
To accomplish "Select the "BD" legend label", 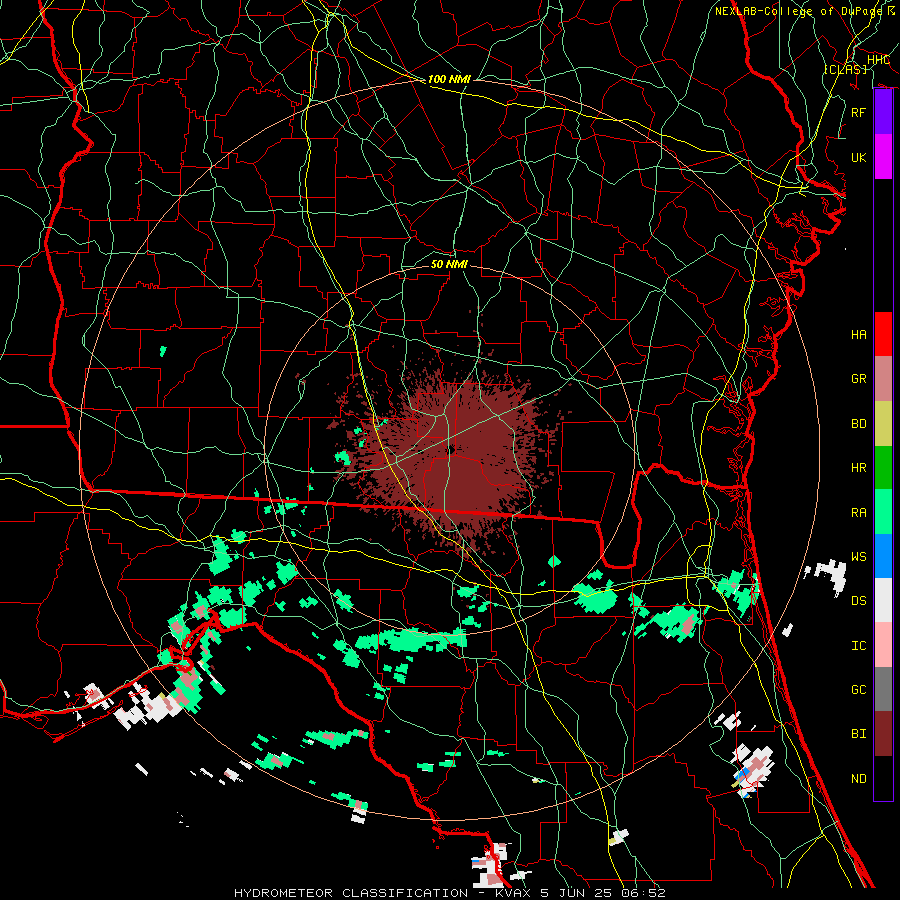I will (858, 424).
